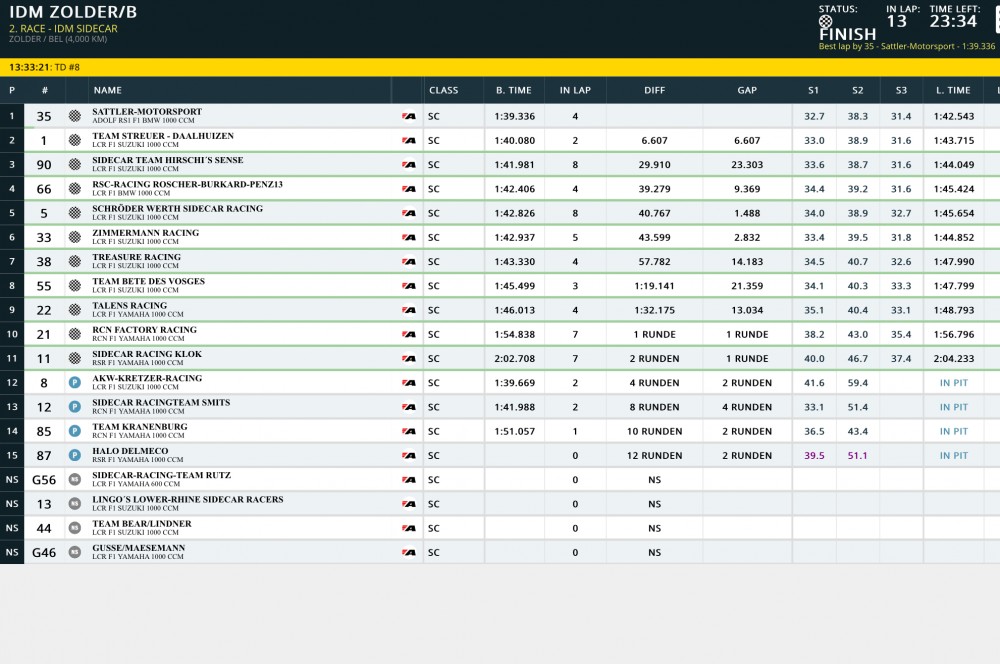The width and height of the screenshot is (1000, 664).
Task: Click the TIME LEFT 23:34 value
Action: click(953, 22)
